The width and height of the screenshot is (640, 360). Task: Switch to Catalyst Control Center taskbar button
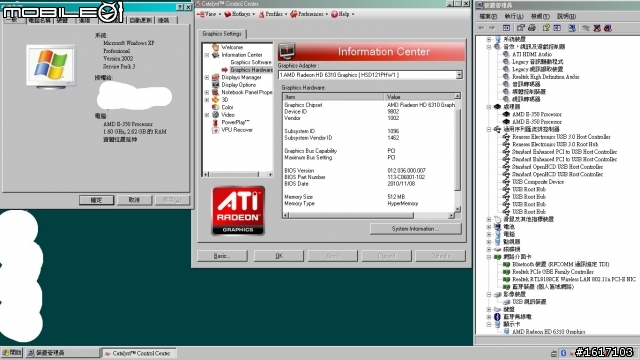tap(138, 353)
